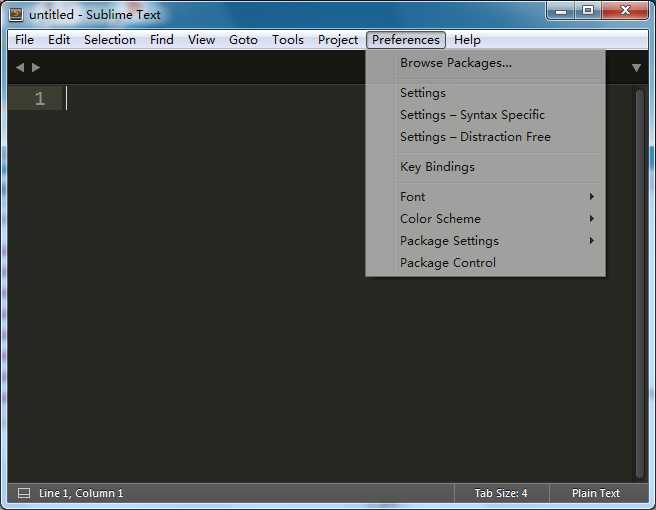Go to previous tab with left arrow

(20, 67)
